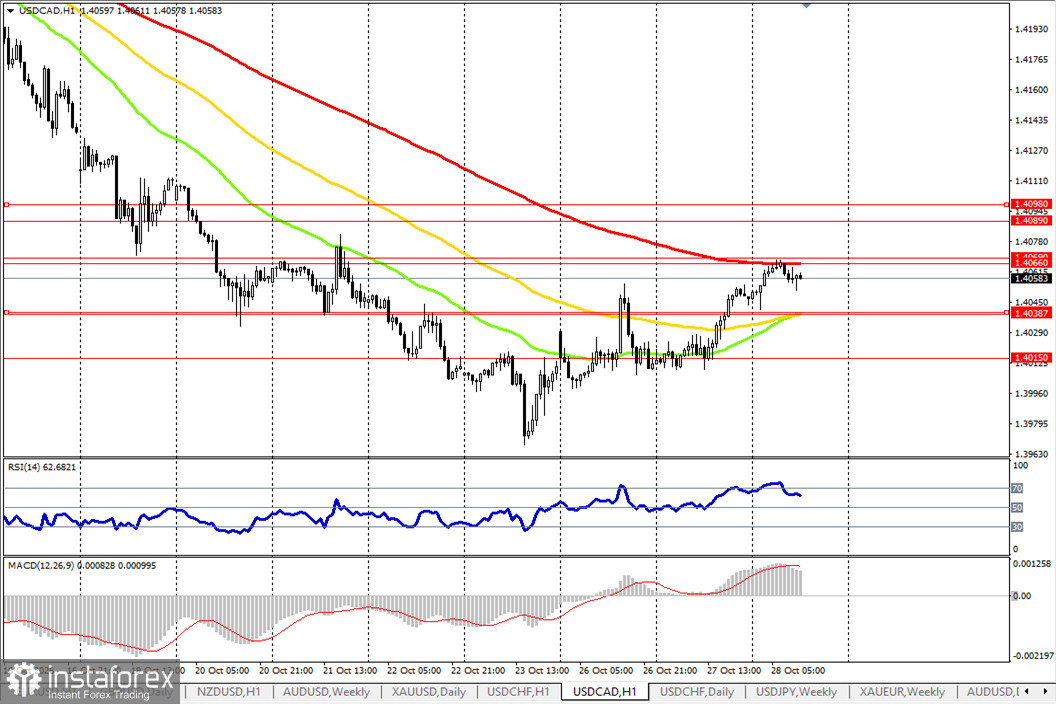Image resolution: width=1056 pixels, height=704 pixels.
Task: Open the XAUUSD,Daily chart tab
Action: click(x=428, y=692)
